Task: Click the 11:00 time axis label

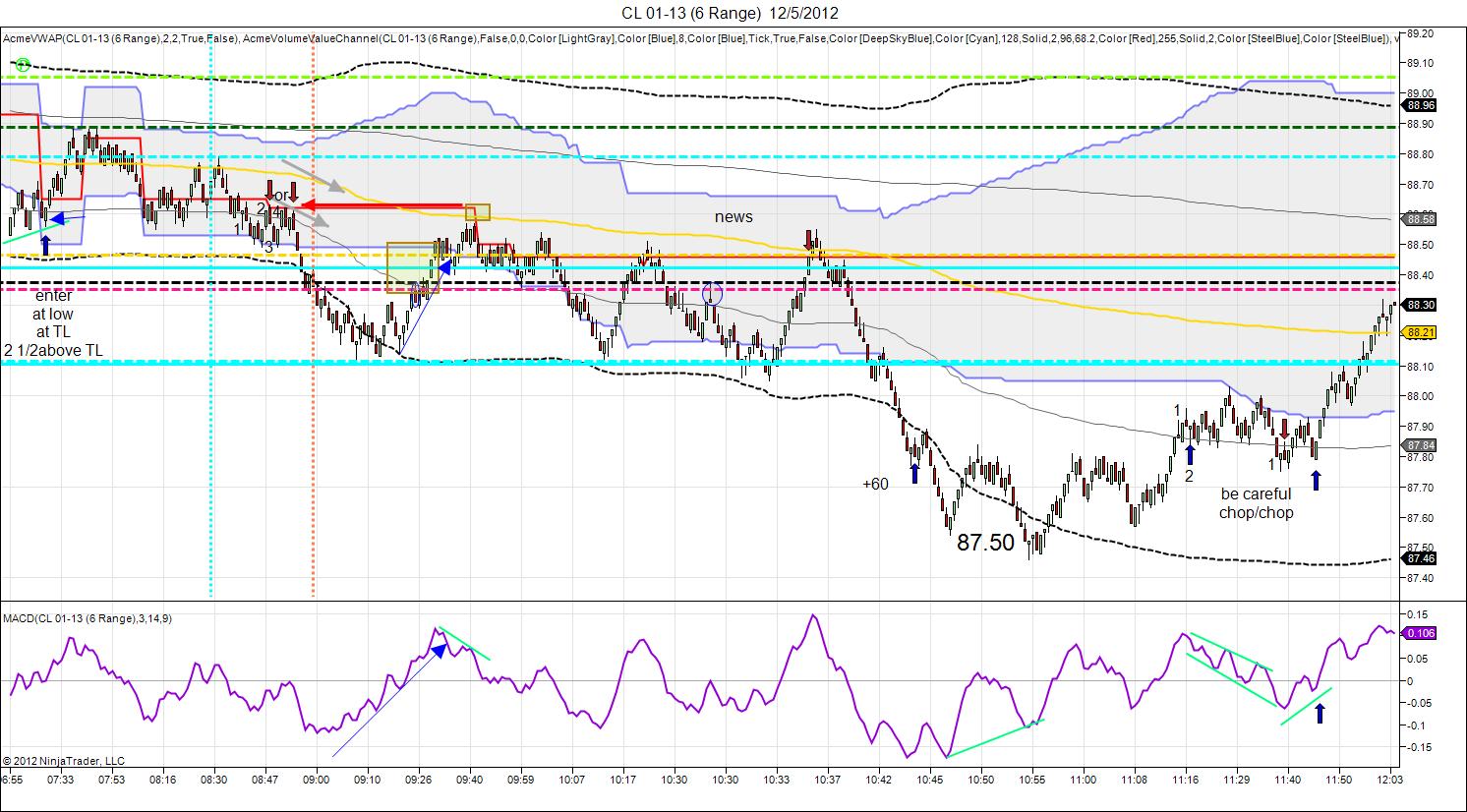Action: coord(1083,780)
